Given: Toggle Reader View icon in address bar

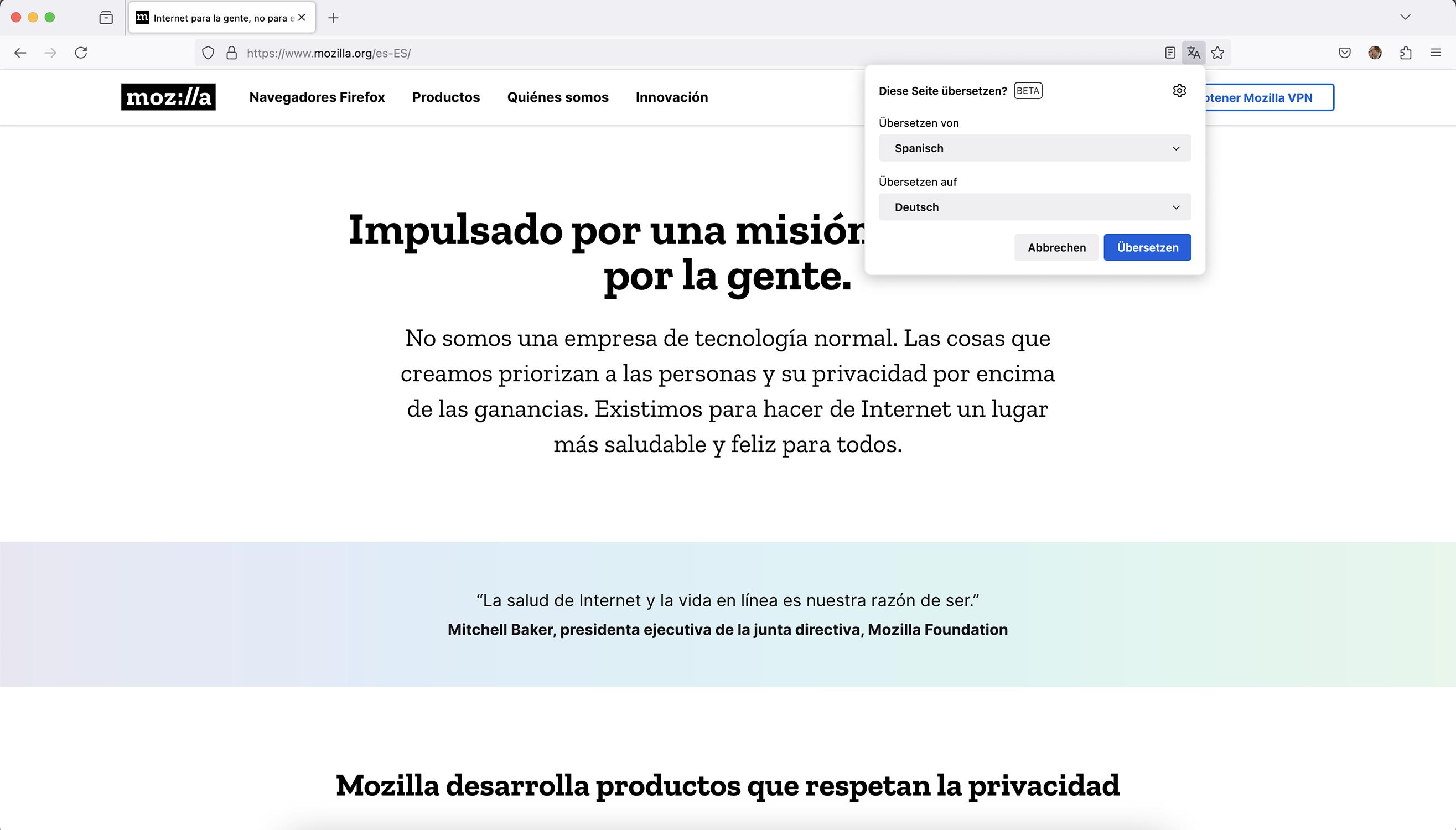Looking at the screenshot, I should coord(1170,53).
